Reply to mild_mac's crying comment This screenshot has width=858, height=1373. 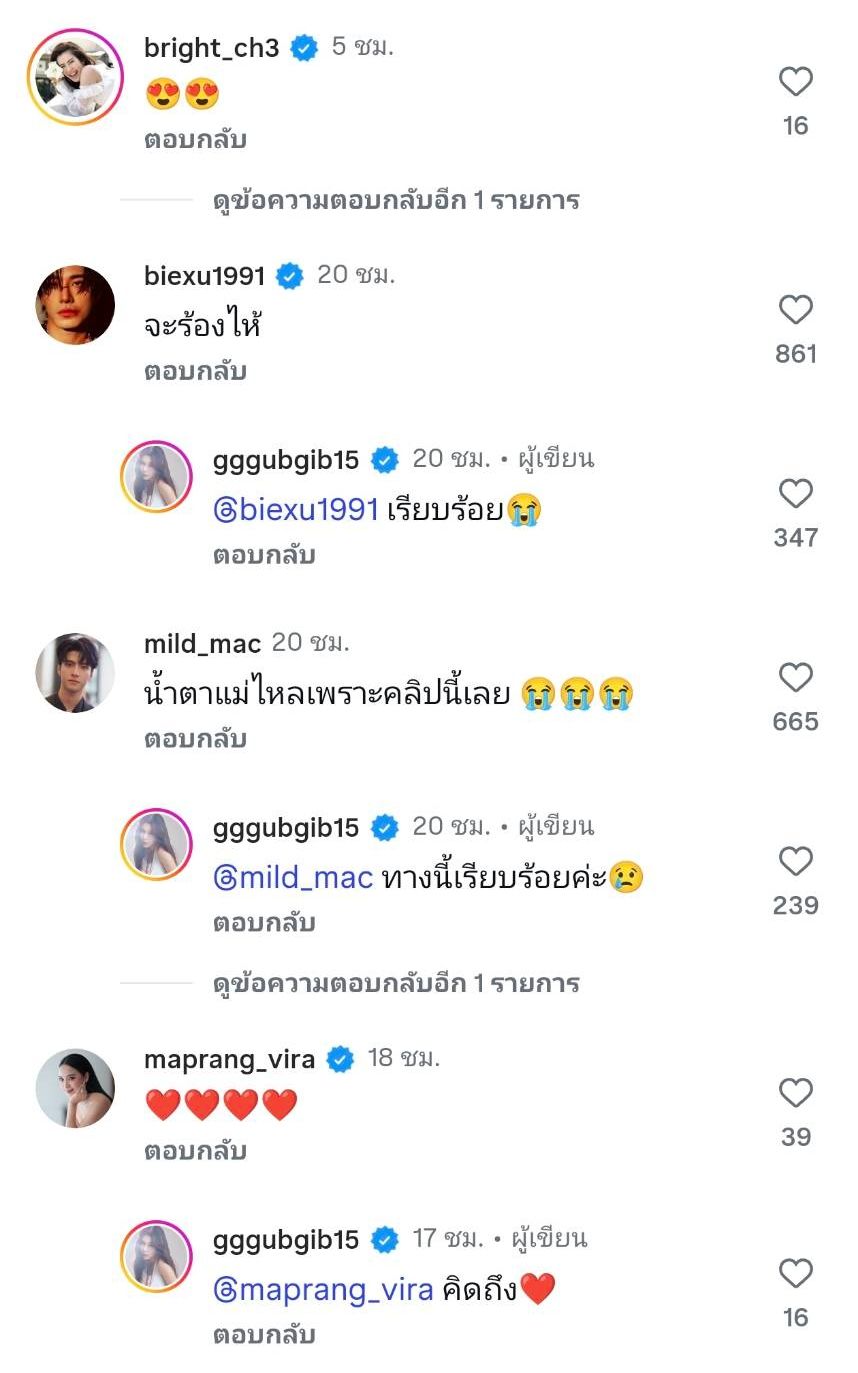[195, 740]
